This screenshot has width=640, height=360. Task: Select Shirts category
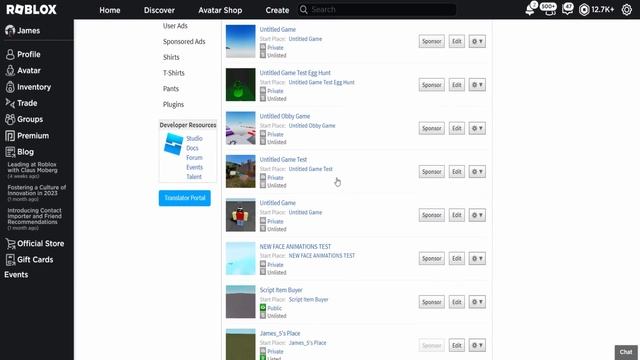pos(171,57)
